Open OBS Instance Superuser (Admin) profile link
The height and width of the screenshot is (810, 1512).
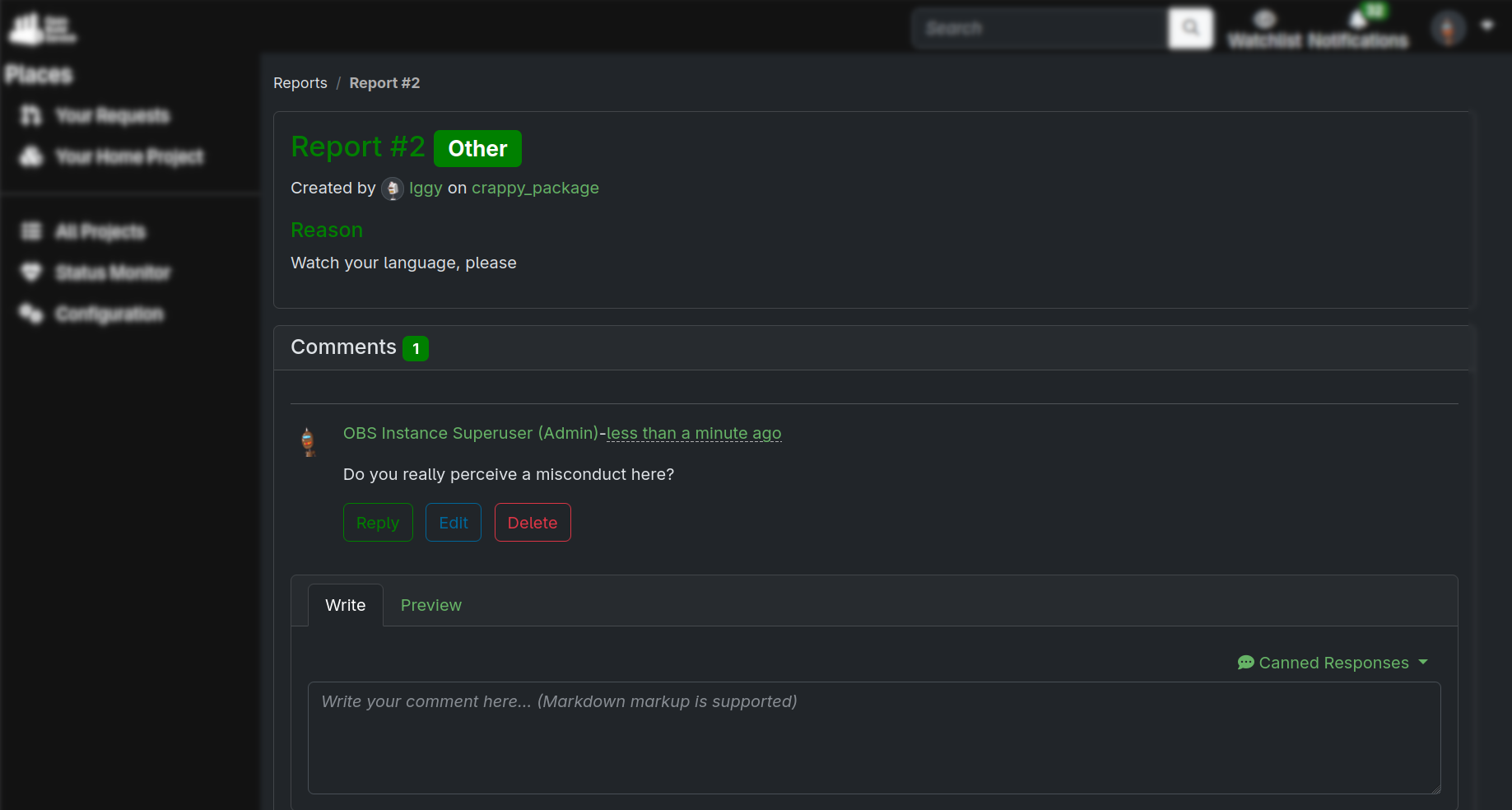pos(471,433)
